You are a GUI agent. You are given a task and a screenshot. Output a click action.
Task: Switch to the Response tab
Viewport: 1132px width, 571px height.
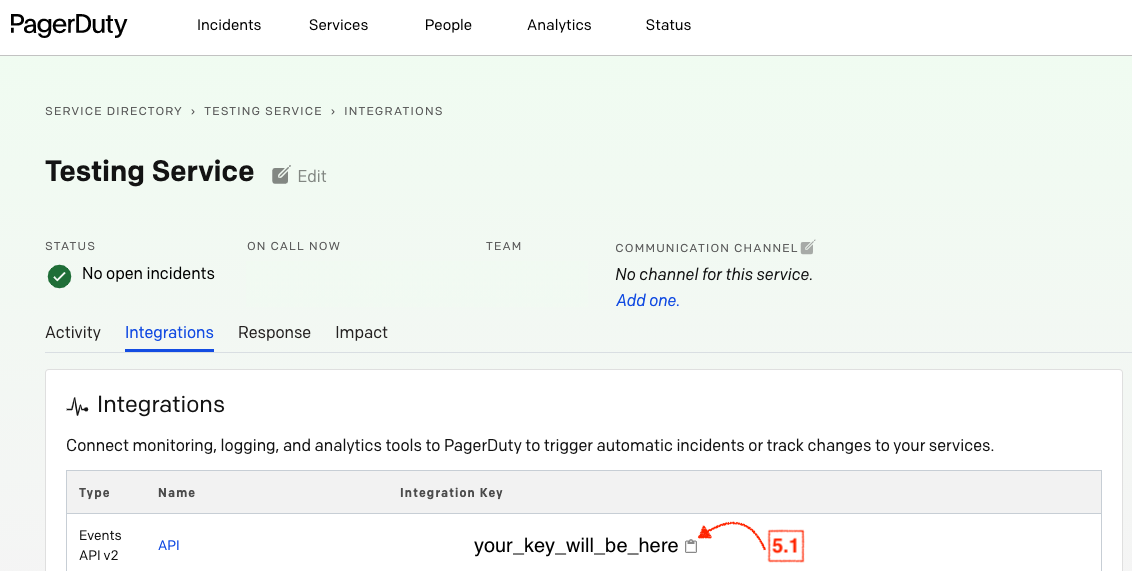tap(274, 333)
